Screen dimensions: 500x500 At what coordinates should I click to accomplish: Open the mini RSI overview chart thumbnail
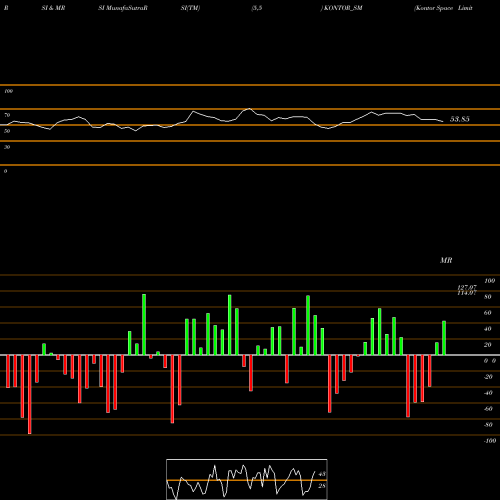point(247,479)
